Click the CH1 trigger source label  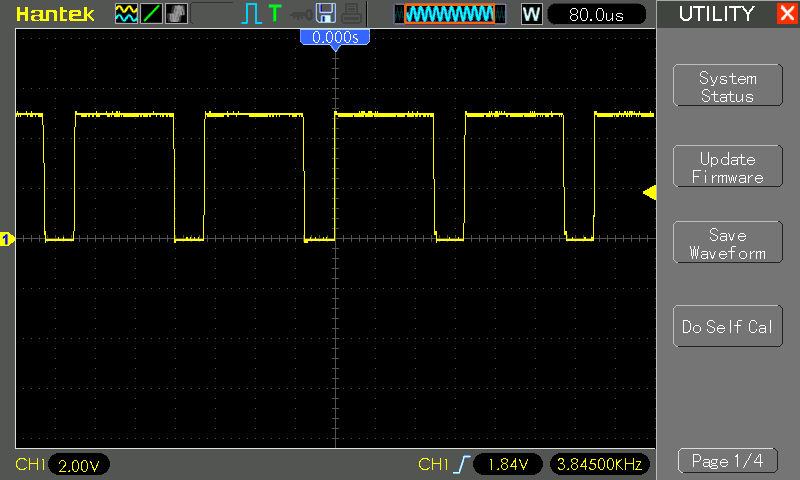point(433,464)
